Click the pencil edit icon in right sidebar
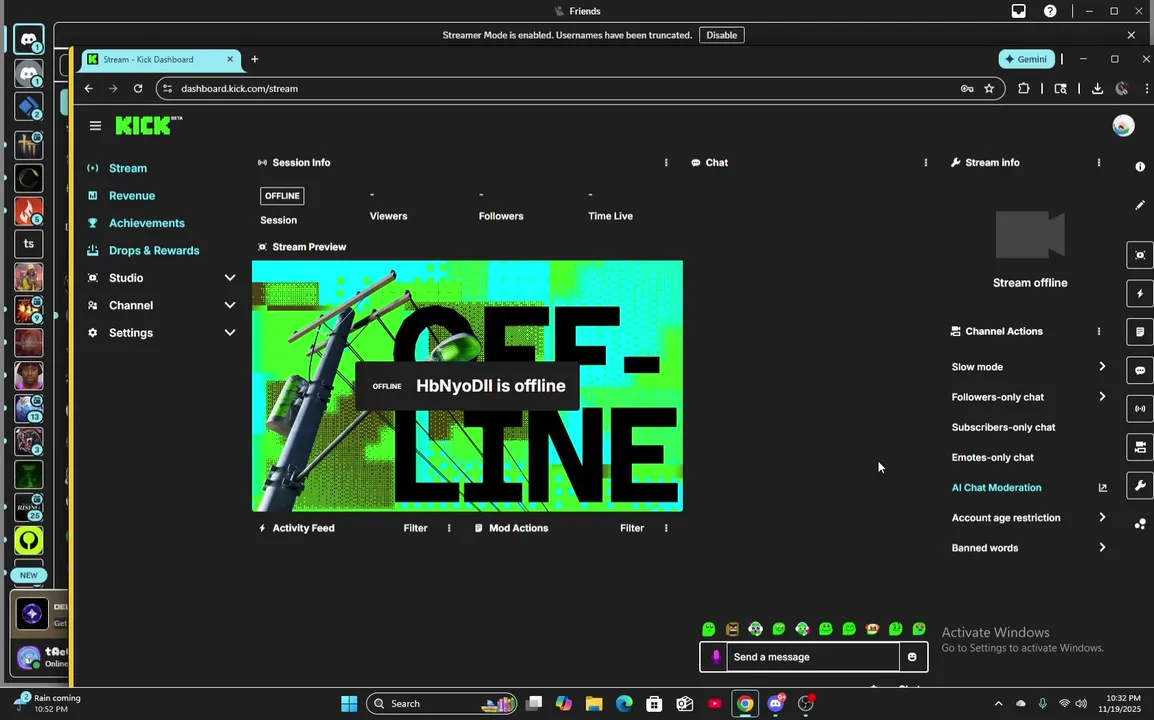 1140,205
